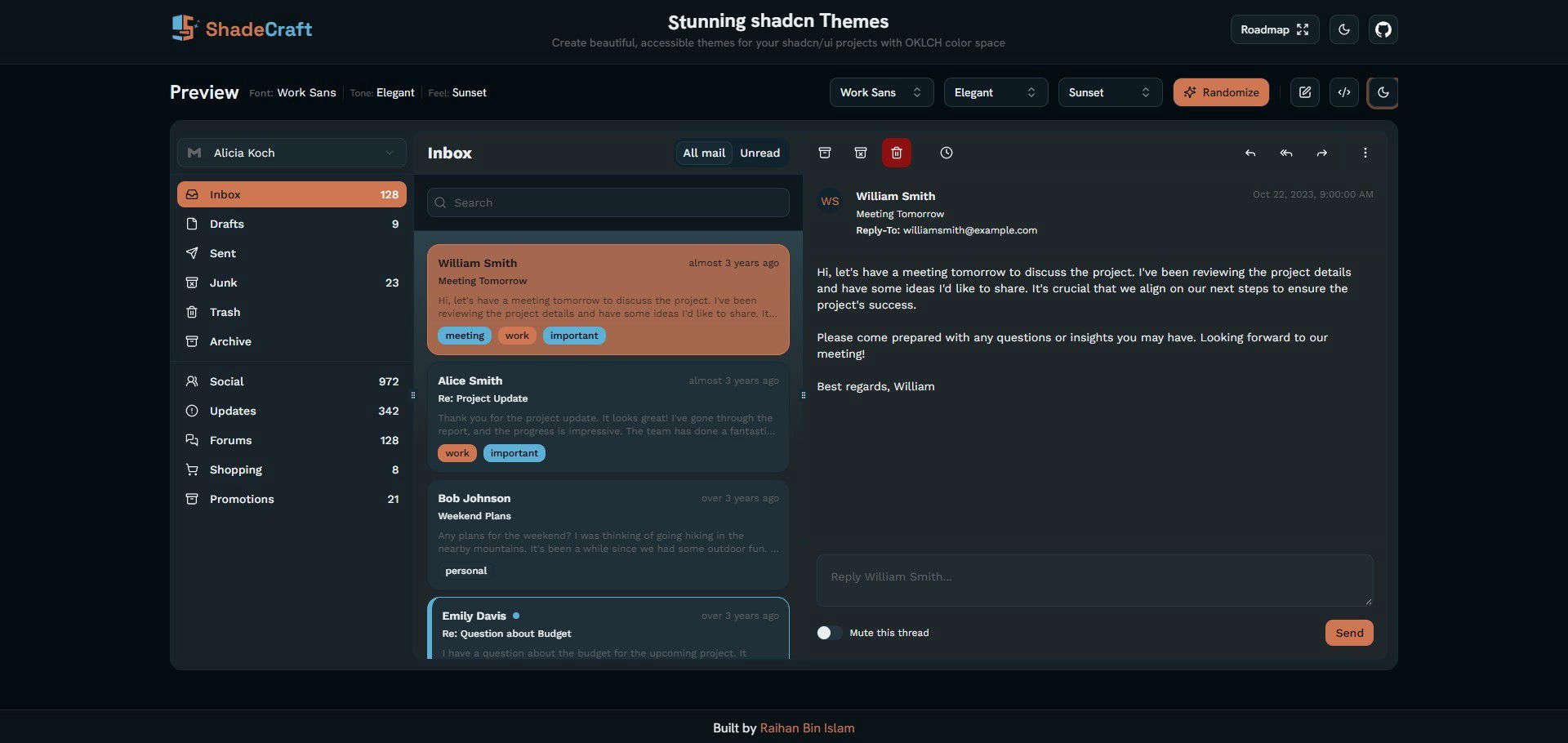Click the Inbox tray icon in sidebar
This screenshot has height=743, width=1568.
(x=192, y=194)
